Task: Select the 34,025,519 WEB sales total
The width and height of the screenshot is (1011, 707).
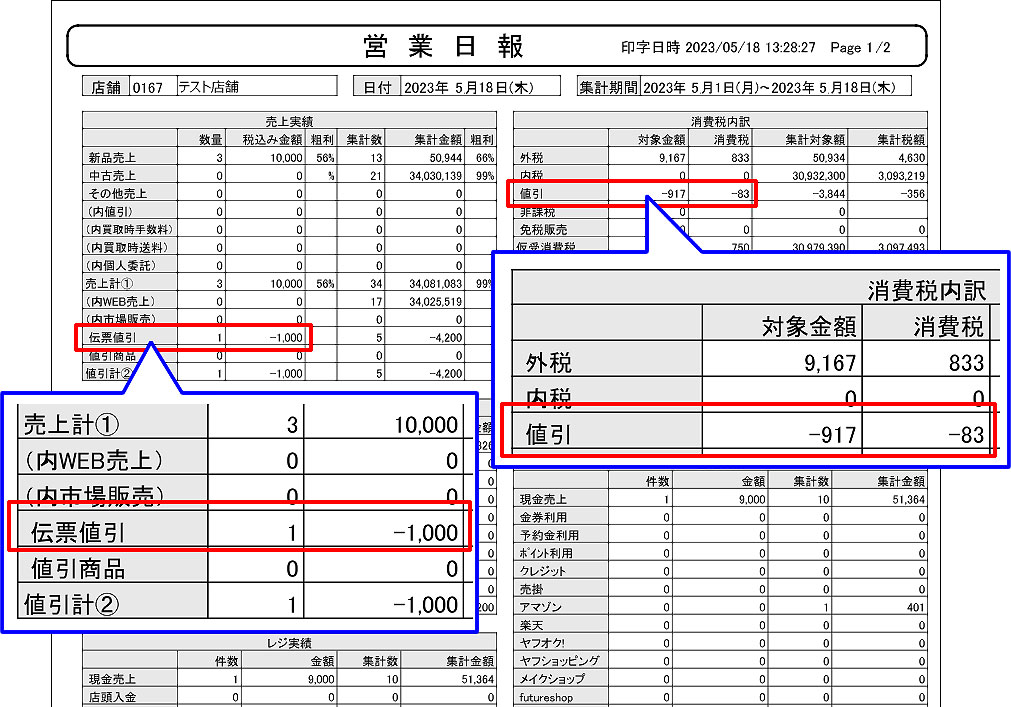Action: coord(435,302)
